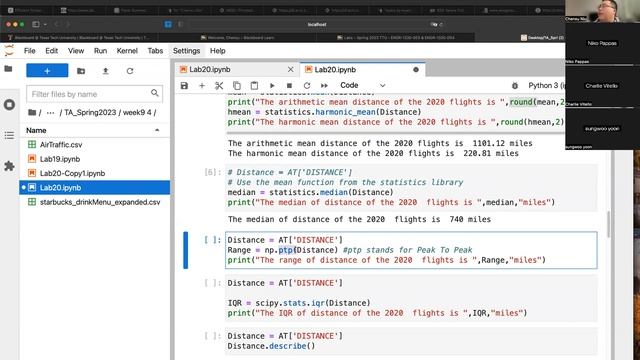Close the first Lab20.ipynb tab
The image size is (640, 360).
click(290, 70)
